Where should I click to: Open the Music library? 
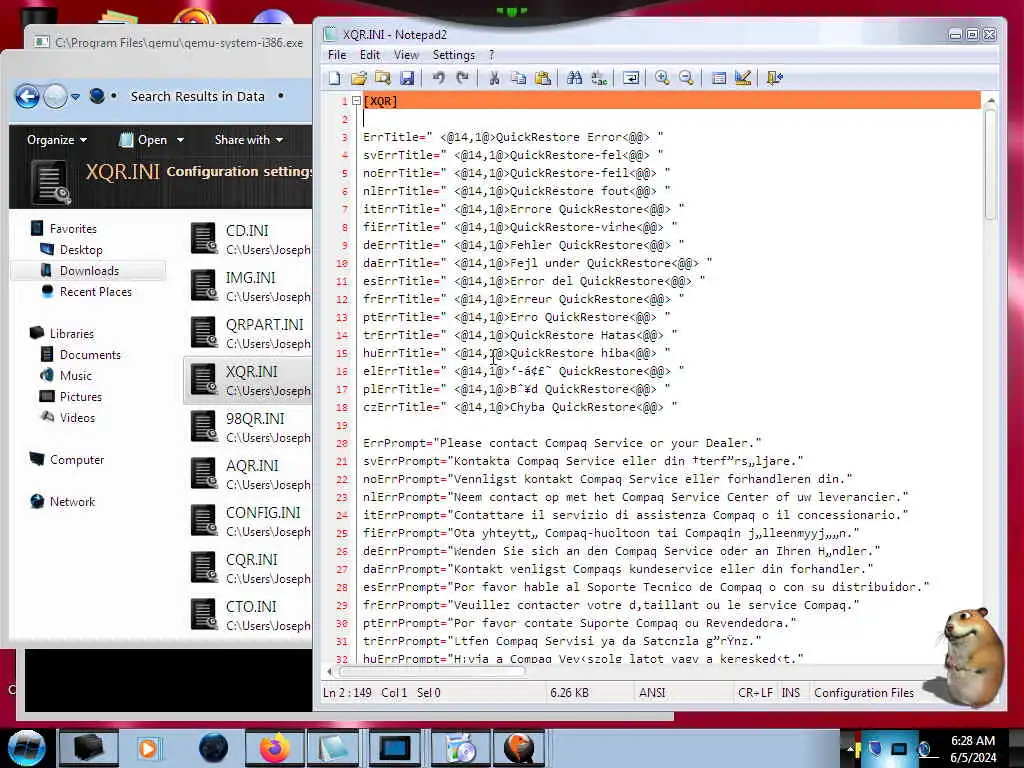(76, 375)
